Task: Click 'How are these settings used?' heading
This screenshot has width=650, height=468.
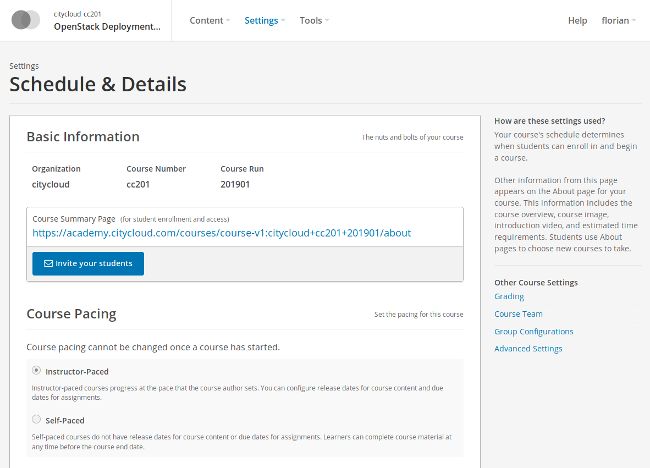Action: pos(550,121)
